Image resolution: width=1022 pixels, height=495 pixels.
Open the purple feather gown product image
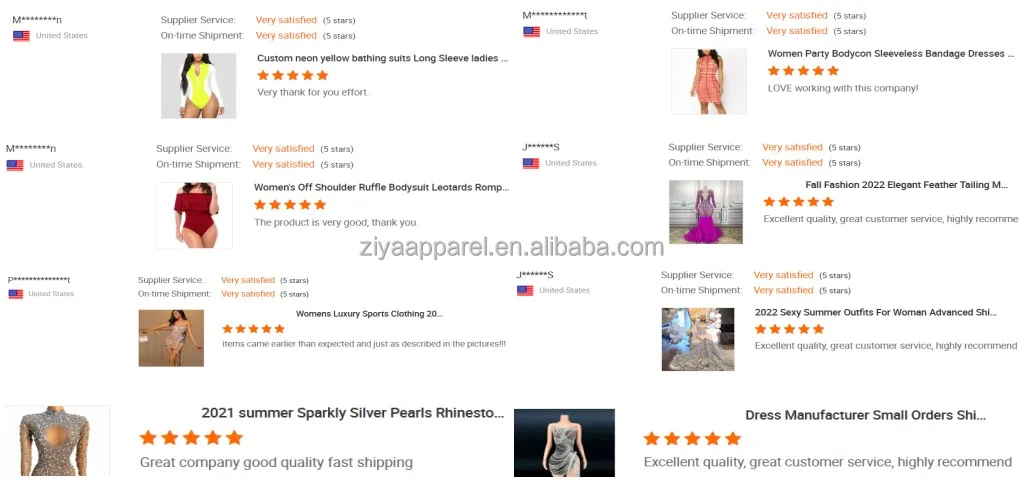coord(706,212)
